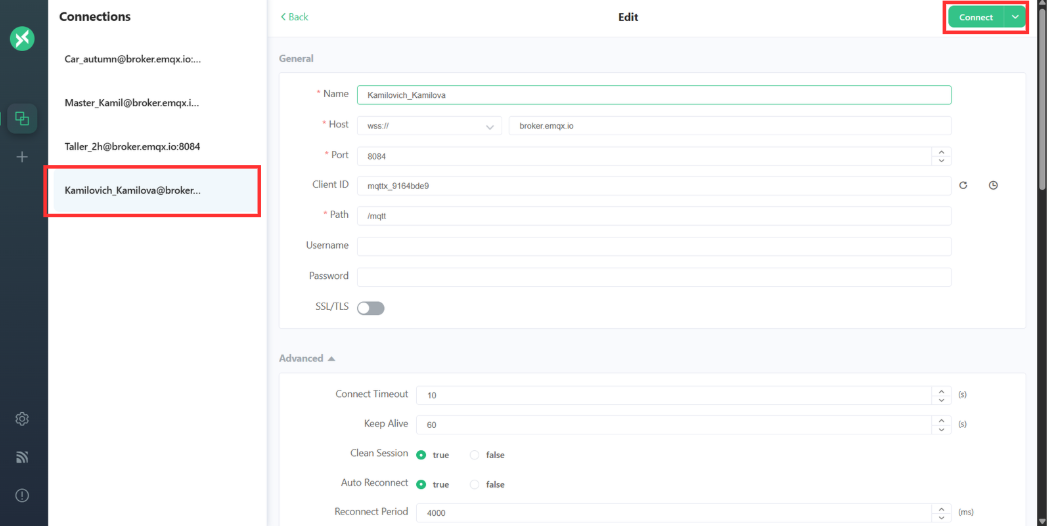Select Clean Session false

click(487, 455)
